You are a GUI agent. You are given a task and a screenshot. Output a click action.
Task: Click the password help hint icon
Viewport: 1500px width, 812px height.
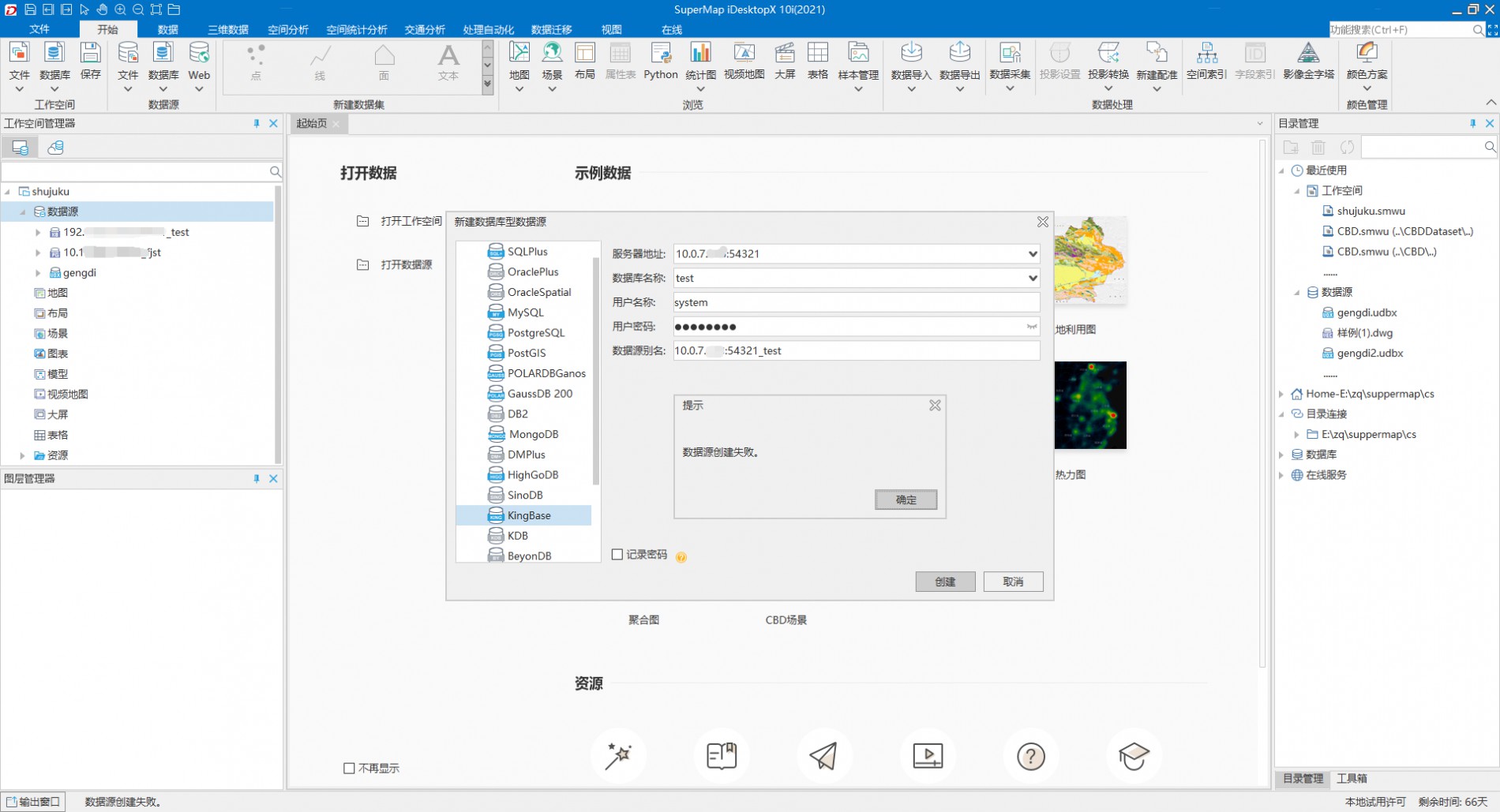coord(681,557)
